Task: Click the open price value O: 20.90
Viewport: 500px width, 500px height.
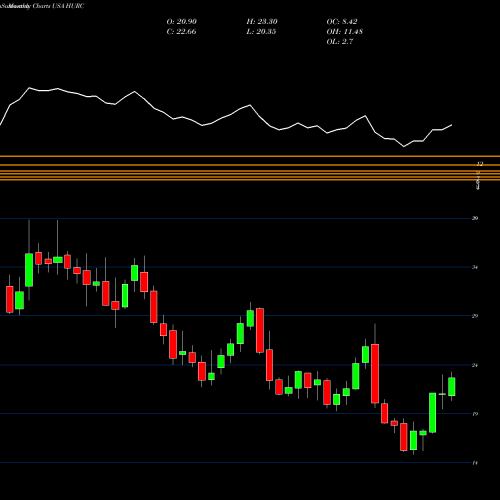Action: tap(182, 22)
